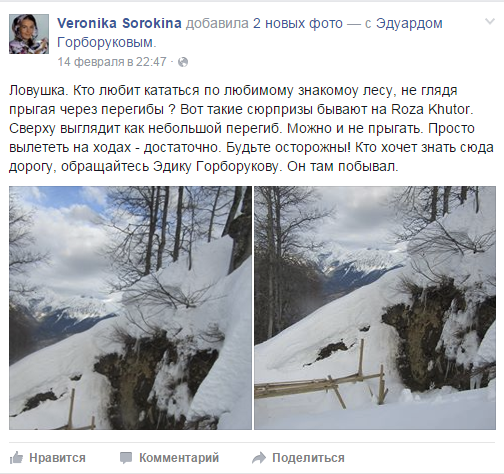The image size is (504, 474).
Task: Click the thumbs-up Like icon
Action: [16, 458]
